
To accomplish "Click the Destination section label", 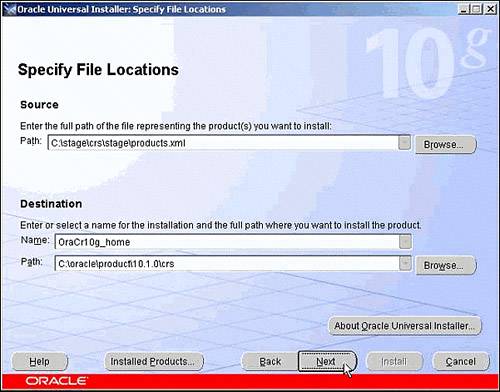I will tap(51, 204).
